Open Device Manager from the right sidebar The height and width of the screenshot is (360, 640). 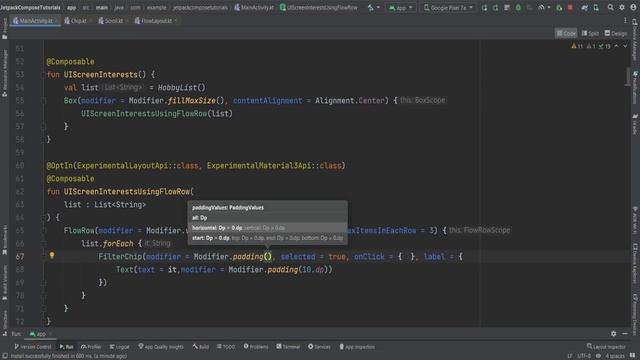[635, 40]
